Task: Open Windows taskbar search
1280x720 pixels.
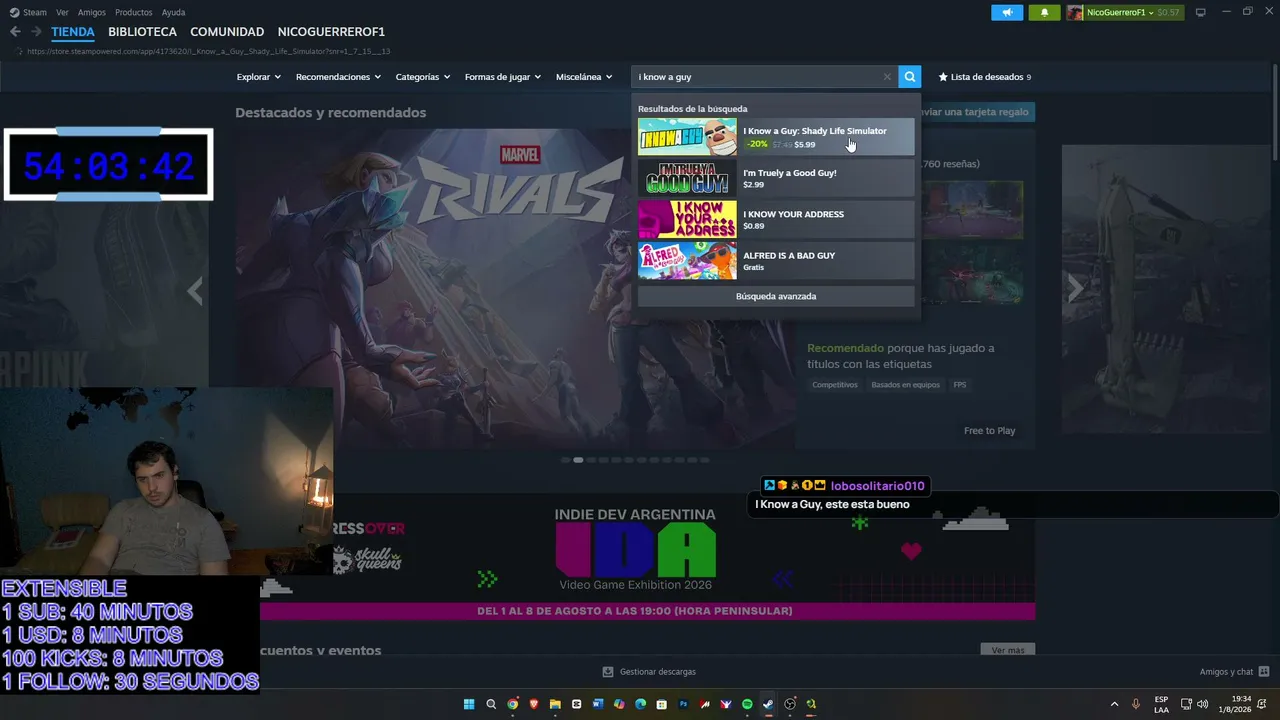Action: click(491, 704)
